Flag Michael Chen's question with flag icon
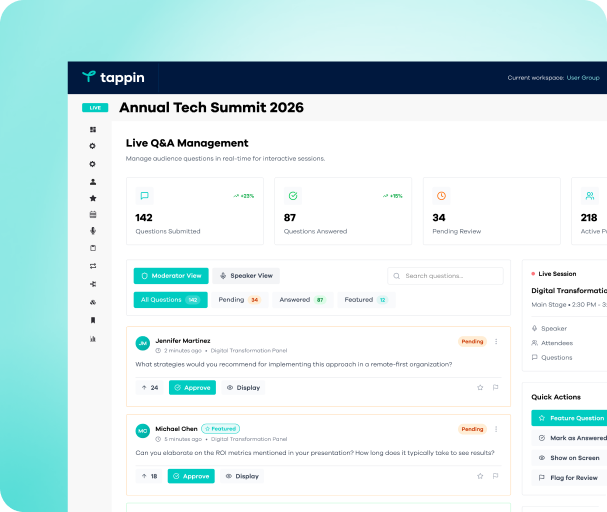 point(496,476)
